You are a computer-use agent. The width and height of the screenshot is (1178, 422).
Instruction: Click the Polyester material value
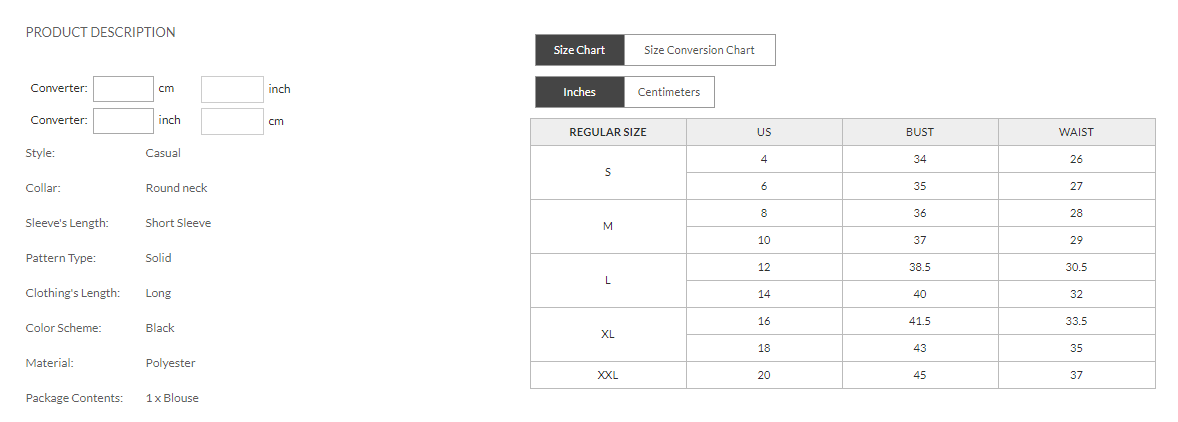[170, 363]
